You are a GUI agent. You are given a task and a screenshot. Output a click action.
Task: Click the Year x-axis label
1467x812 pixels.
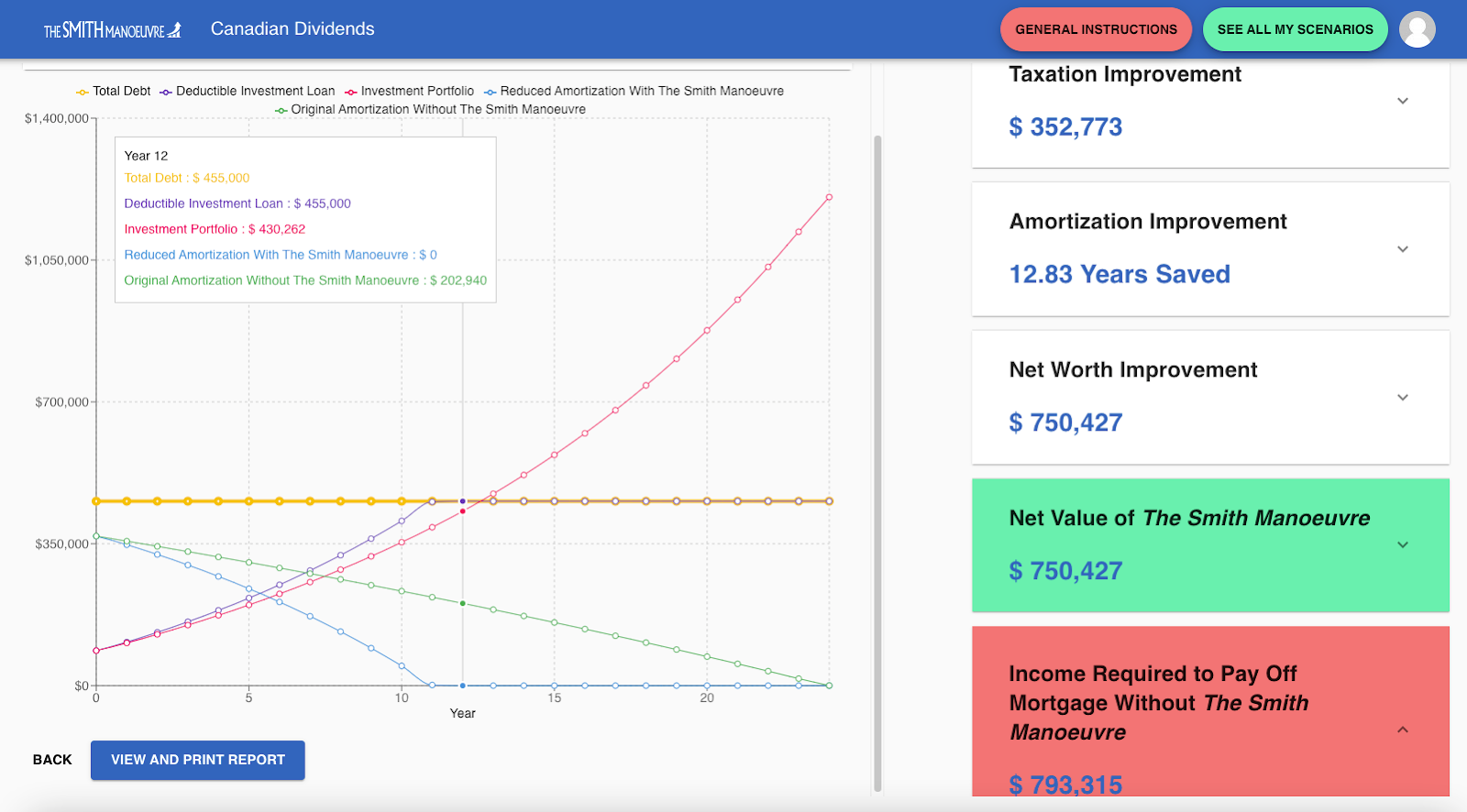[x=462, y=713]
